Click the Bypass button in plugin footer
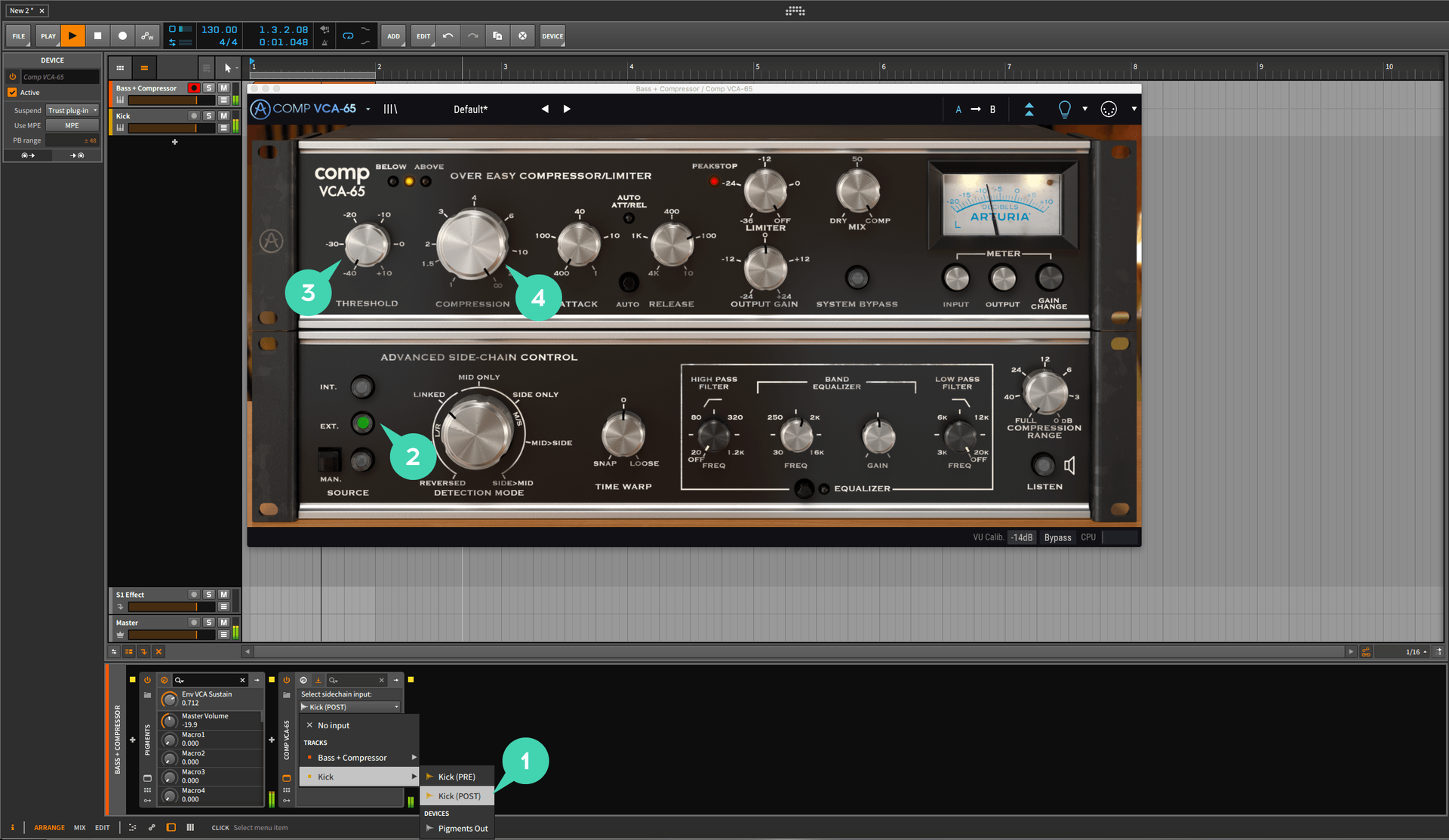This screenshot has height=840, width=1449. (1057, 537)
